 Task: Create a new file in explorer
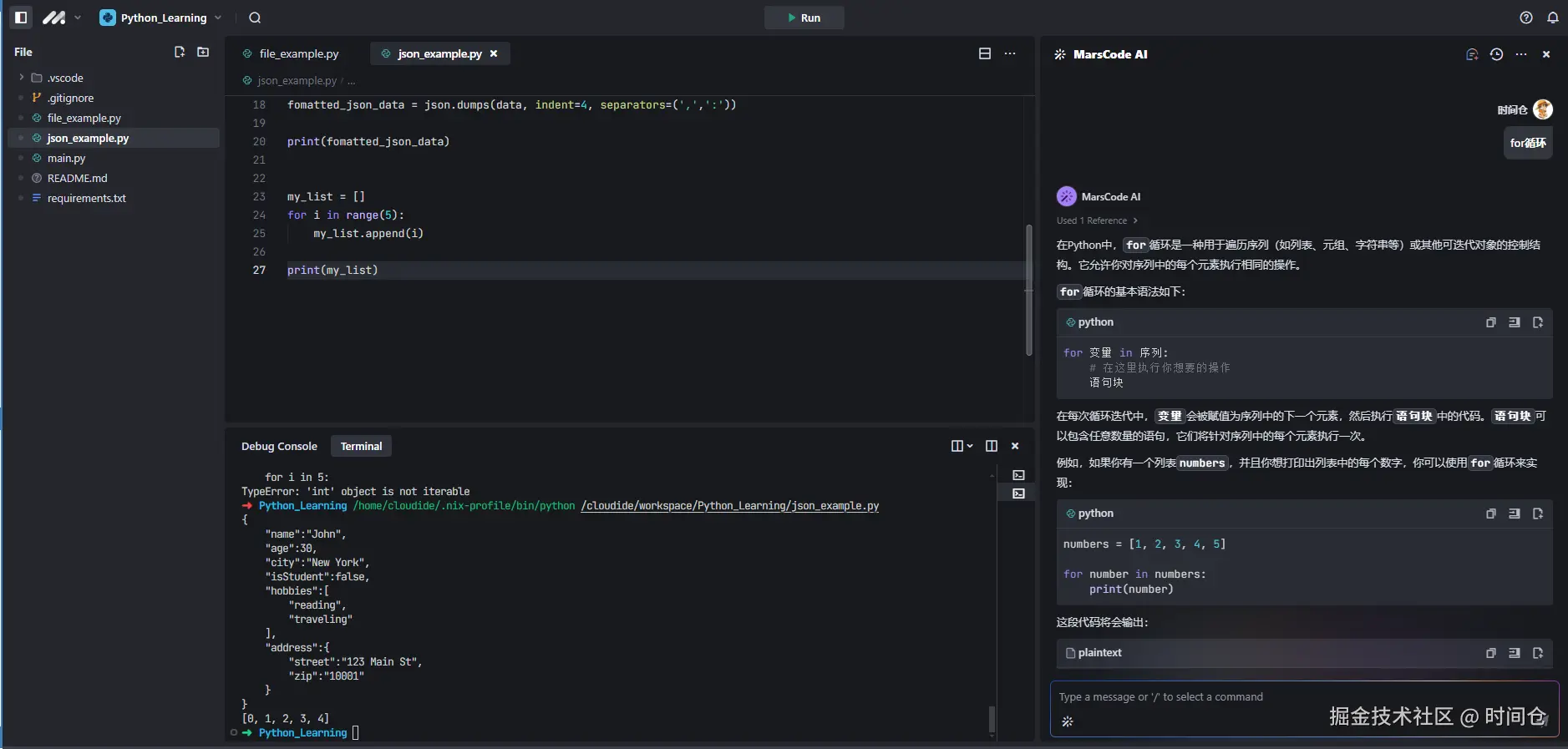179,52
